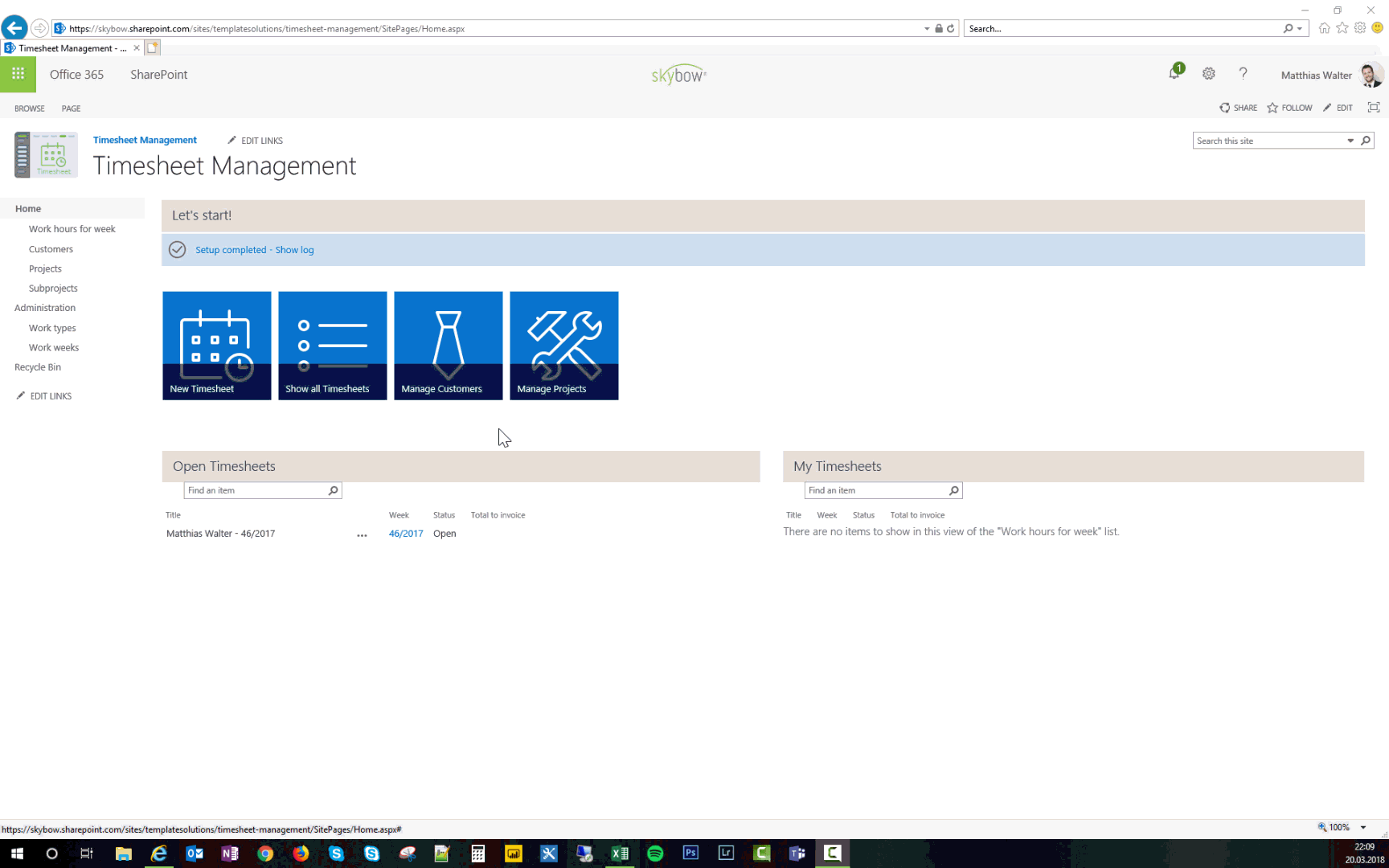Open the 46/2017 week link
Viewport: 1389px width, 868px height.
point(405,534)
